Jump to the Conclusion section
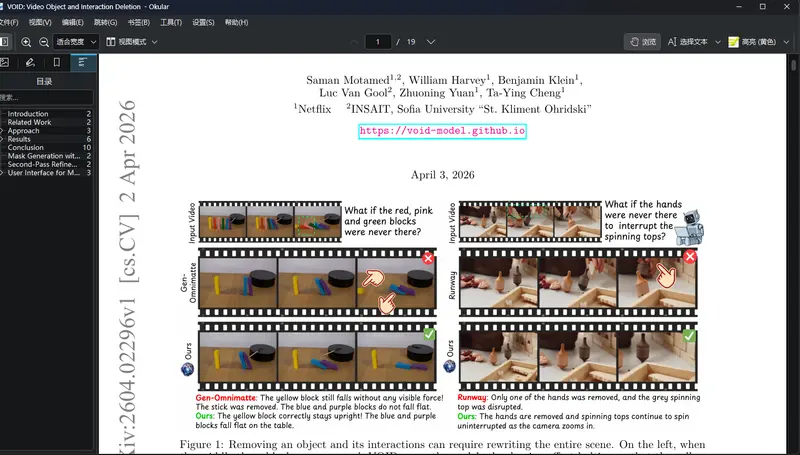This screenshot has height=455, width=800. [x=25, y=147]
